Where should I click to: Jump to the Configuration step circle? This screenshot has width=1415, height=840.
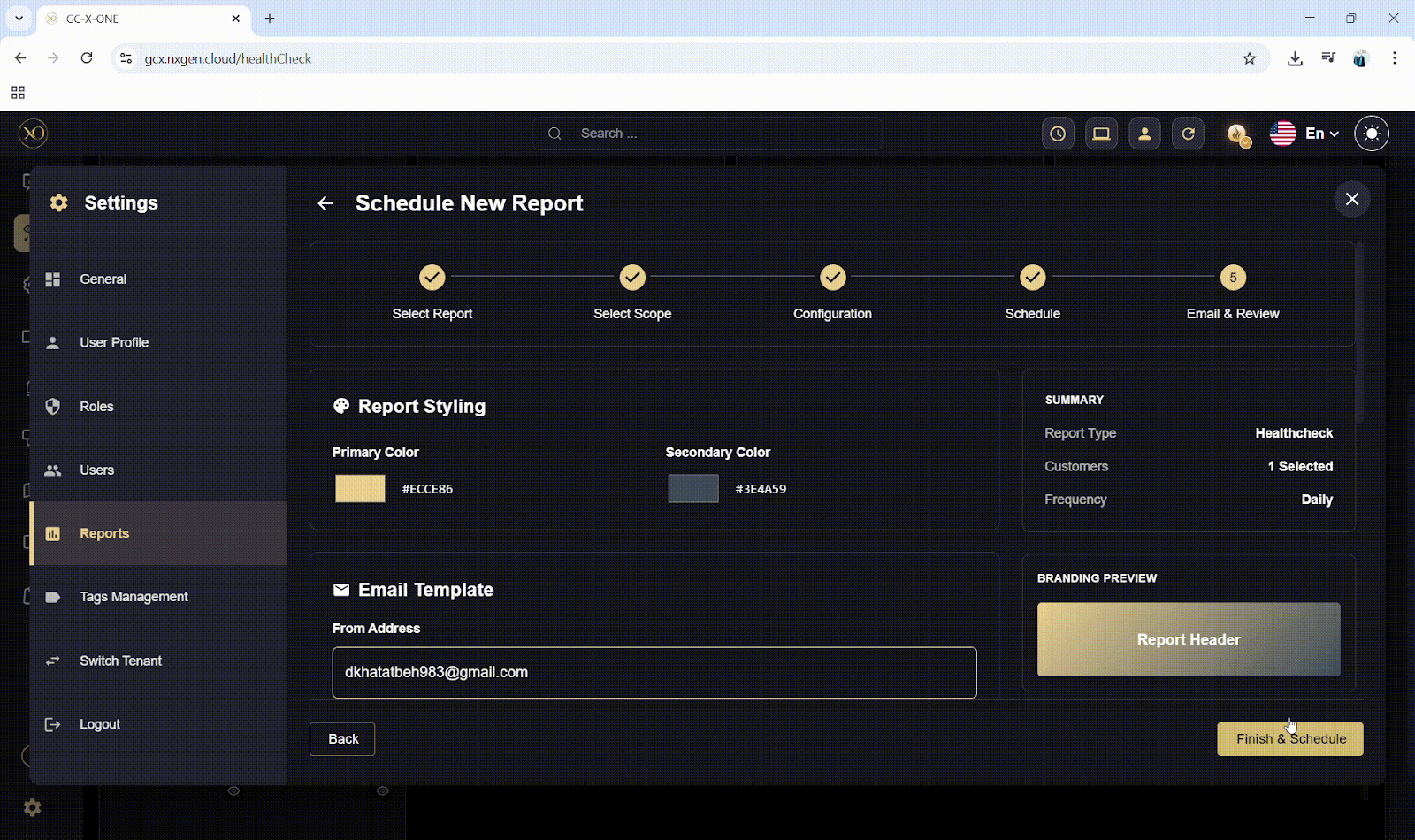[x=832, y=278]
